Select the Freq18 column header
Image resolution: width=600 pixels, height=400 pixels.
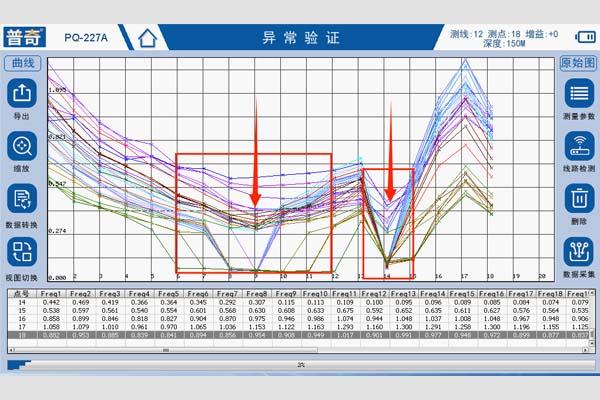tap(551, 294)
